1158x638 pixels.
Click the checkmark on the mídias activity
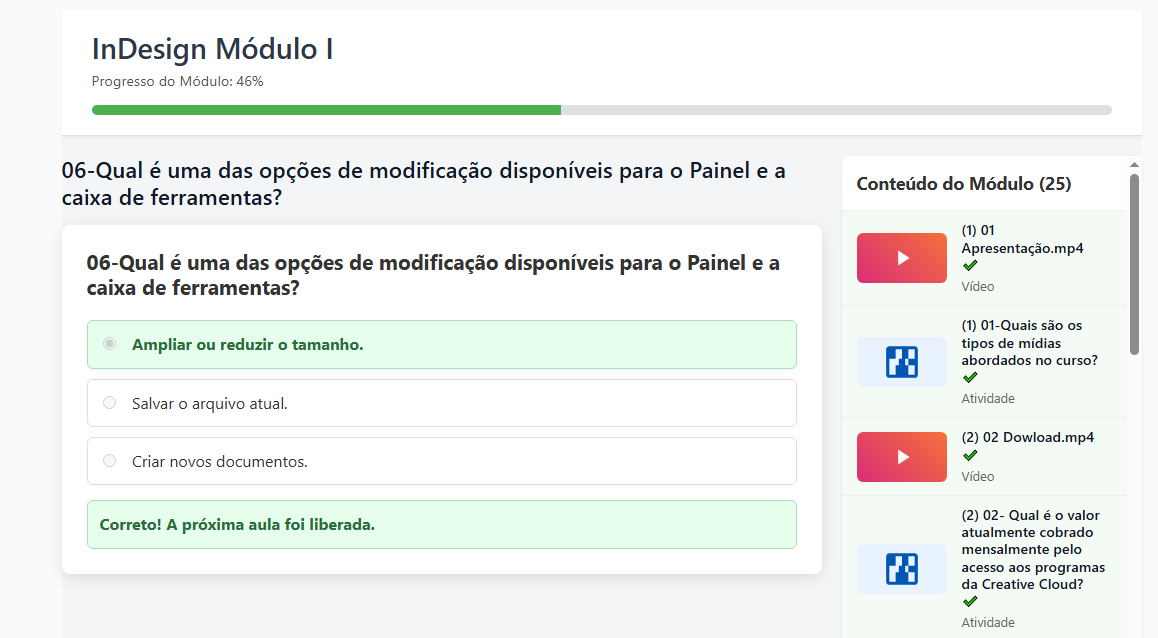click(968, 377)
